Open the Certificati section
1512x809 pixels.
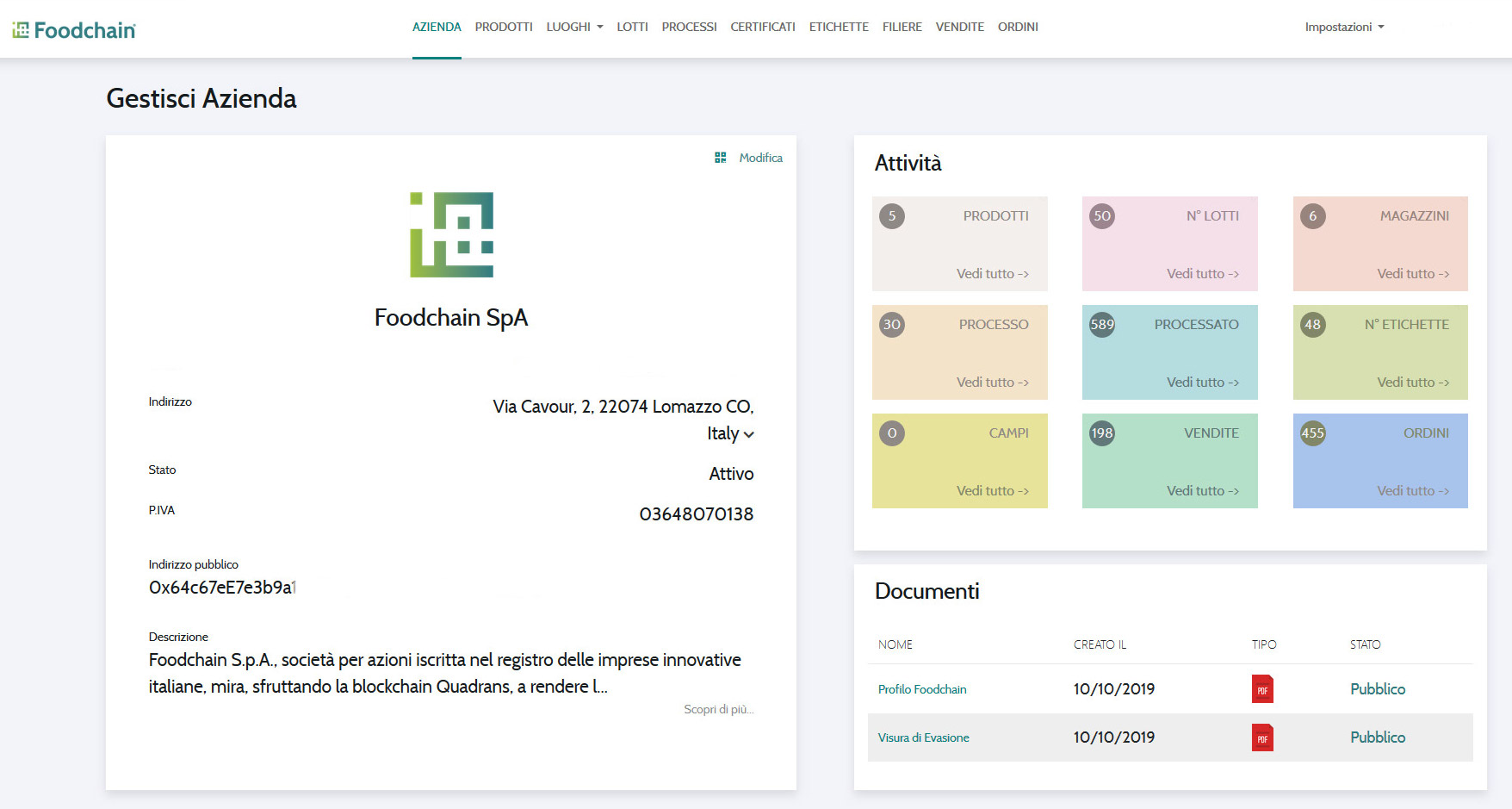point(763,27)
